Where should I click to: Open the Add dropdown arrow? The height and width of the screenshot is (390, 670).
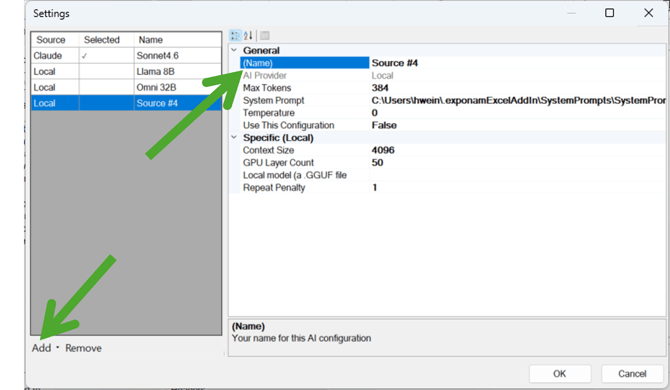pyautogui.click(x=58, y=347)
